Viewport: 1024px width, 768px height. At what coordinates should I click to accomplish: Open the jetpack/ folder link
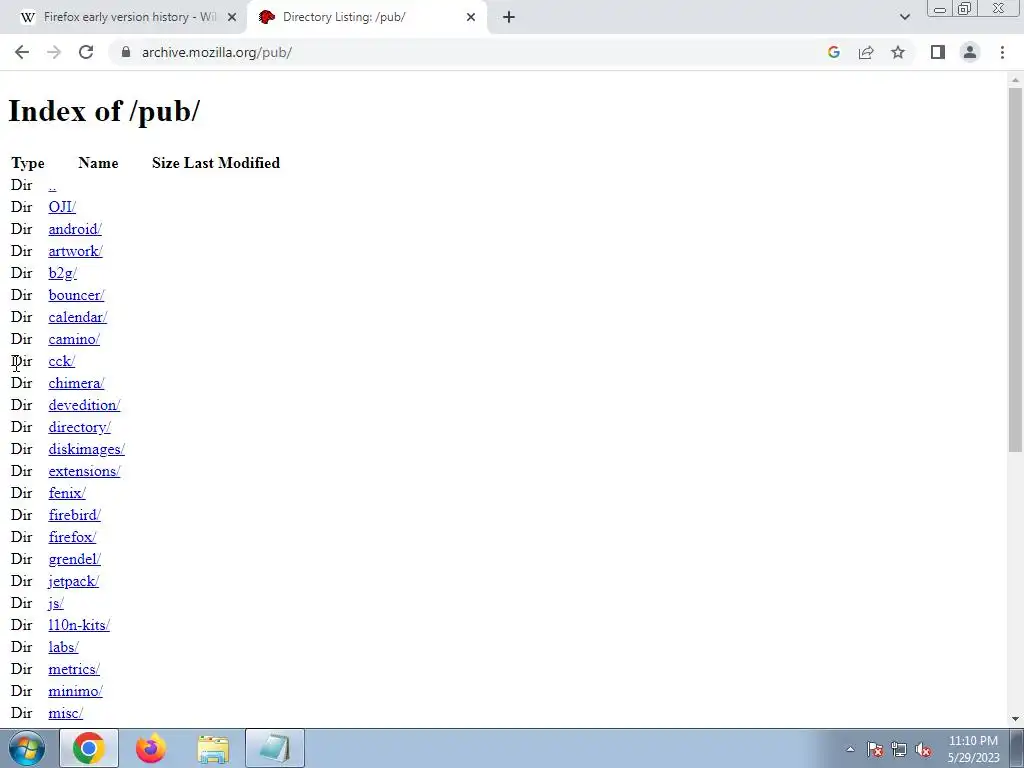click(73, 581)
